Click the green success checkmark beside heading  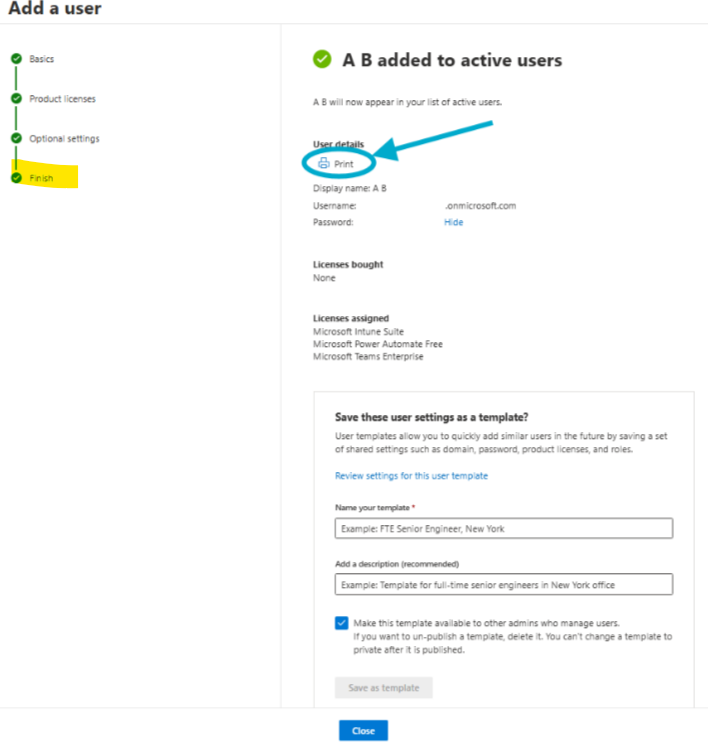click(322, 59)
